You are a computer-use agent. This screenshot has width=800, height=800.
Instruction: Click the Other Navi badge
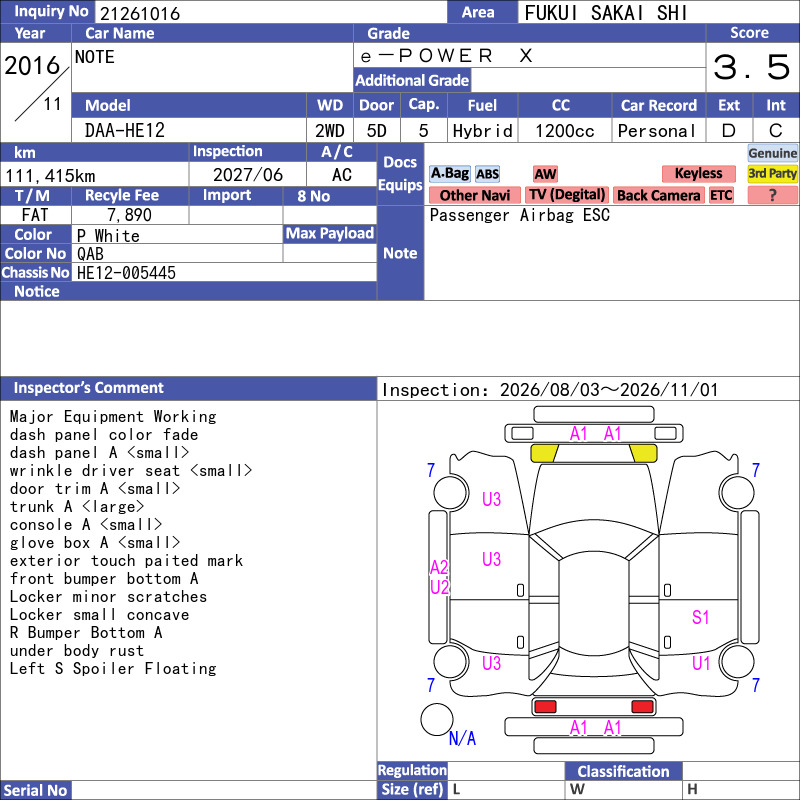[x=474, y=195]
